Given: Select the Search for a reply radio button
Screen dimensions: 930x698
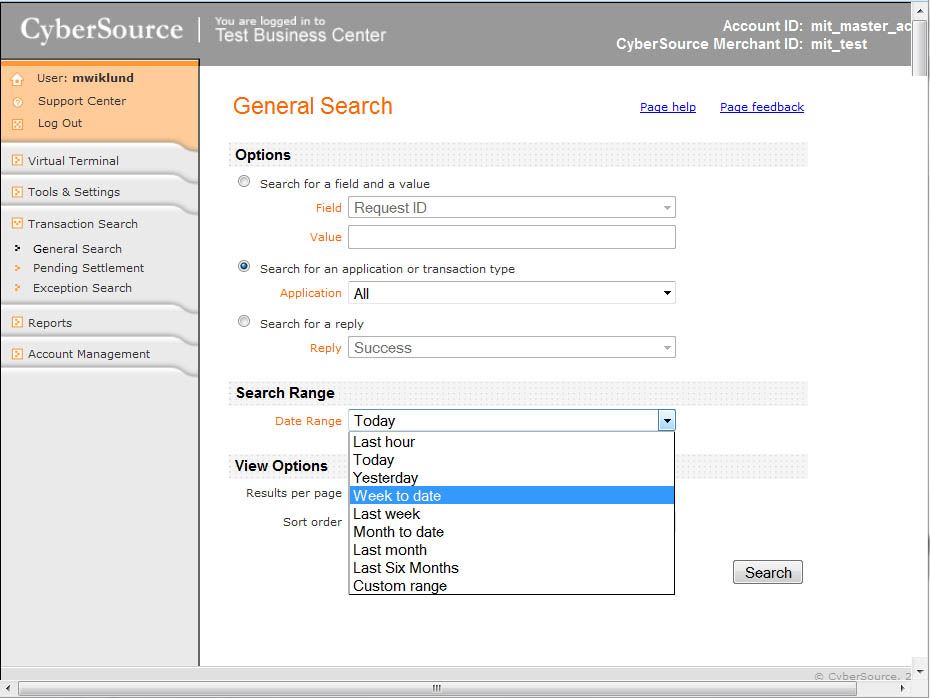Looking at the screenshot, I should click(x=244, y=322).
